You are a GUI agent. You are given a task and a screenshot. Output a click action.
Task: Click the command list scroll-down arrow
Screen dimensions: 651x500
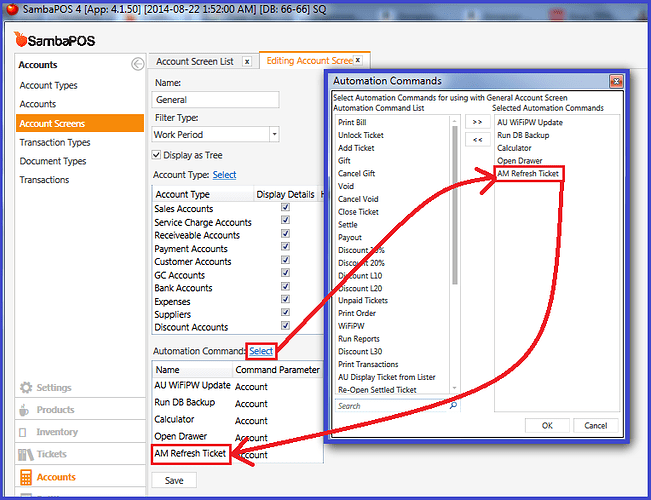tap(455, 388)
